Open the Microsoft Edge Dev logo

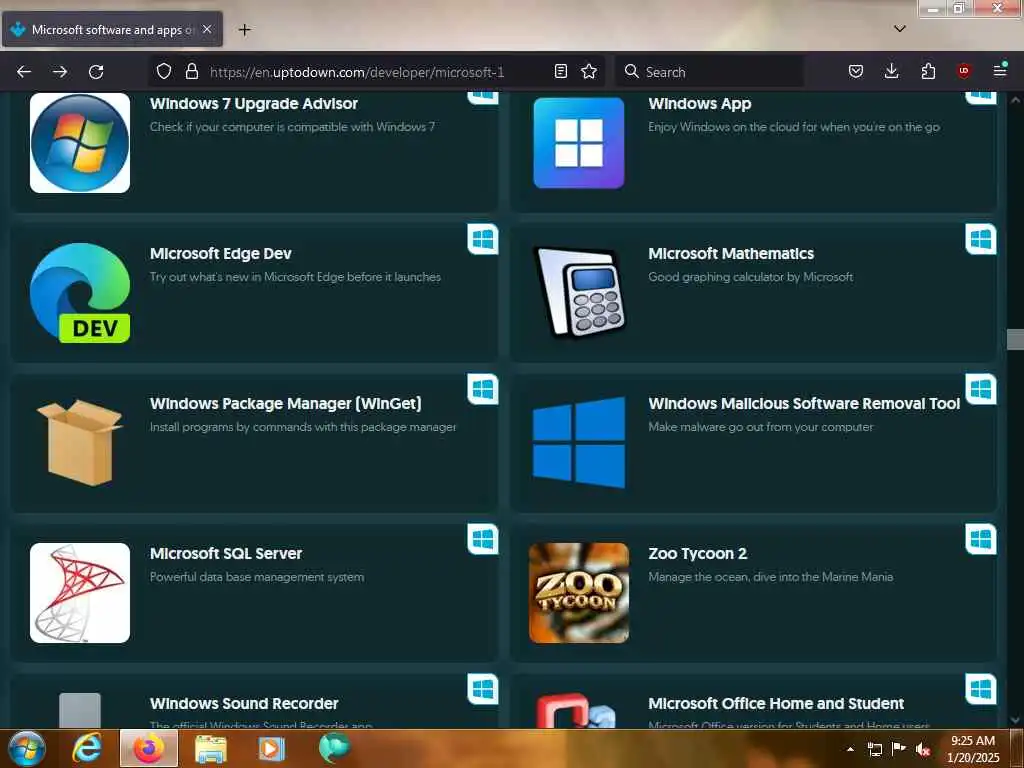pos(80,293)
